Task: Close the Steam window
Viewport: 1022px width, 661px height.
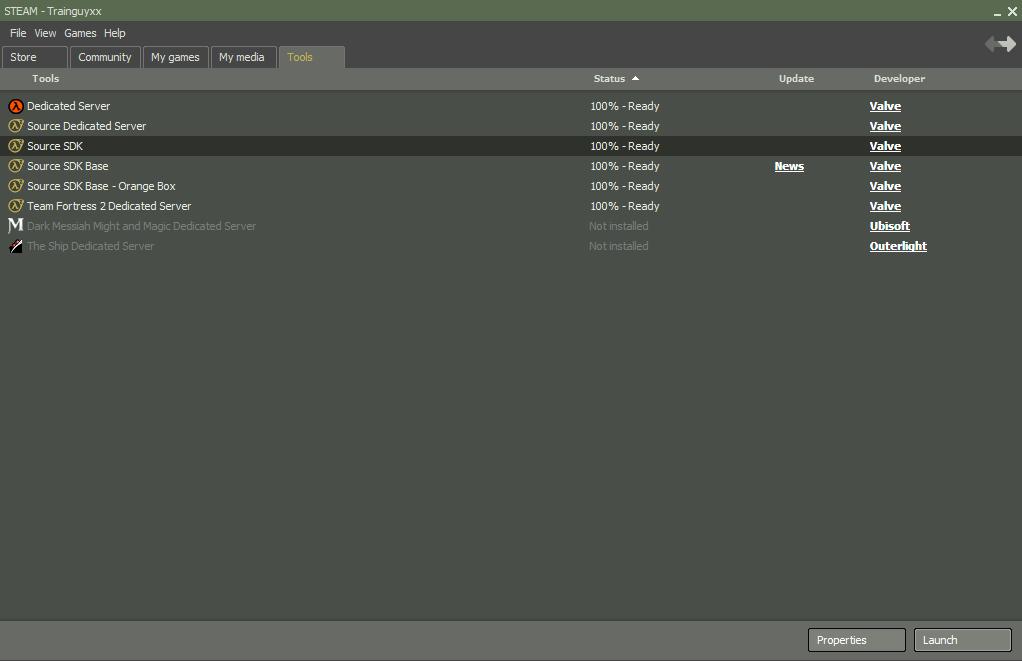Action: pos(1012,11)
